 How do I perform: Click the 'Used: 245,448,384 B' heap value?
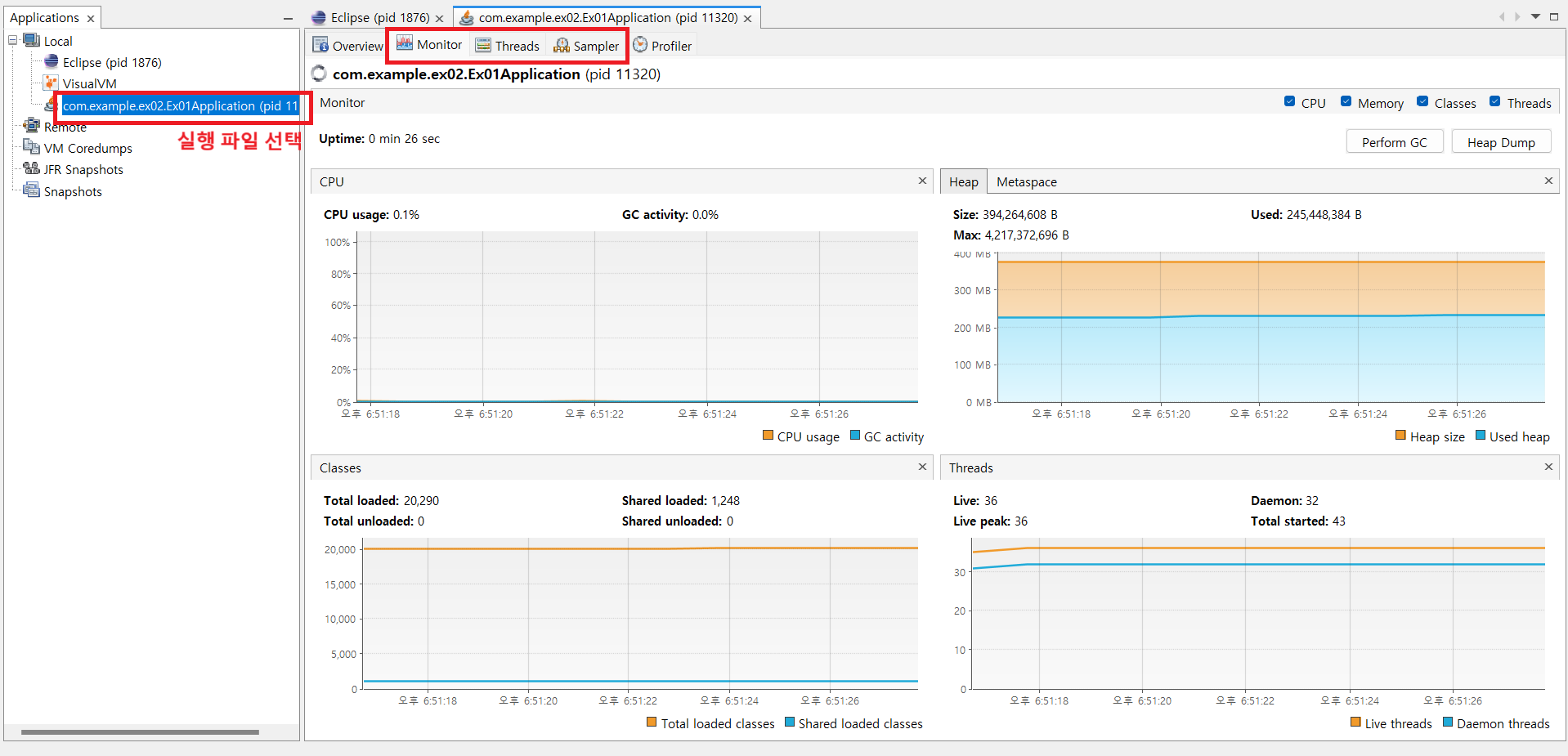coord(1306,215)
